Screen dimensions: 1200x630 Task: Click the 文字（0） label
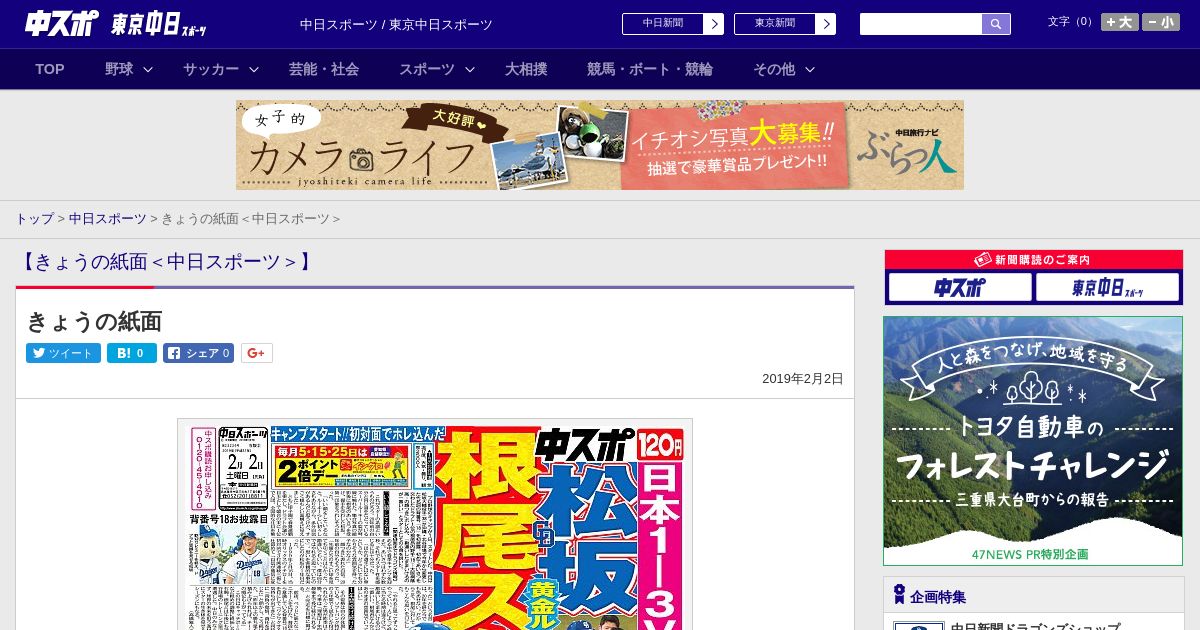[x=1072, y=21]
